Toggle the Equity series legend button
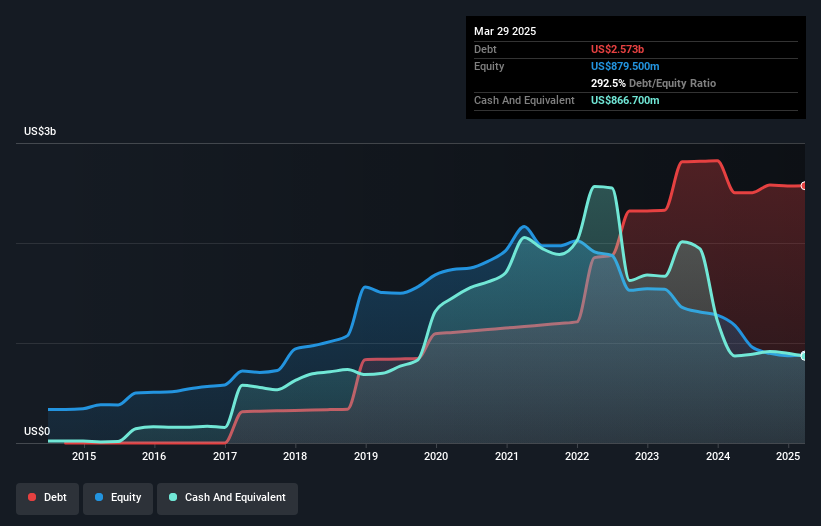 tap(118, 498)
